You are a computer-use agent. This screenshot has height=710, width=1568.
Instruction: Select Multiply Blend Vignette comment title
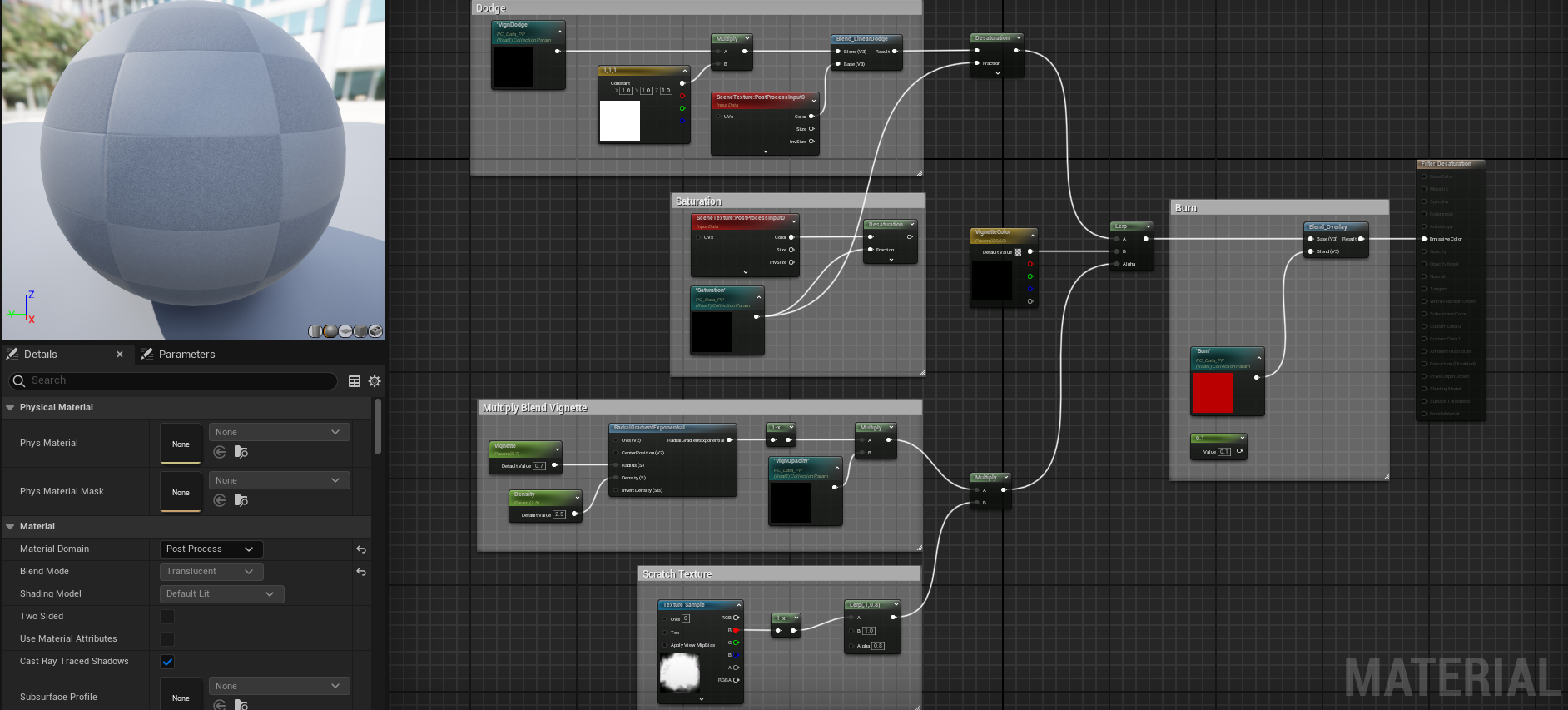[535, 408]
